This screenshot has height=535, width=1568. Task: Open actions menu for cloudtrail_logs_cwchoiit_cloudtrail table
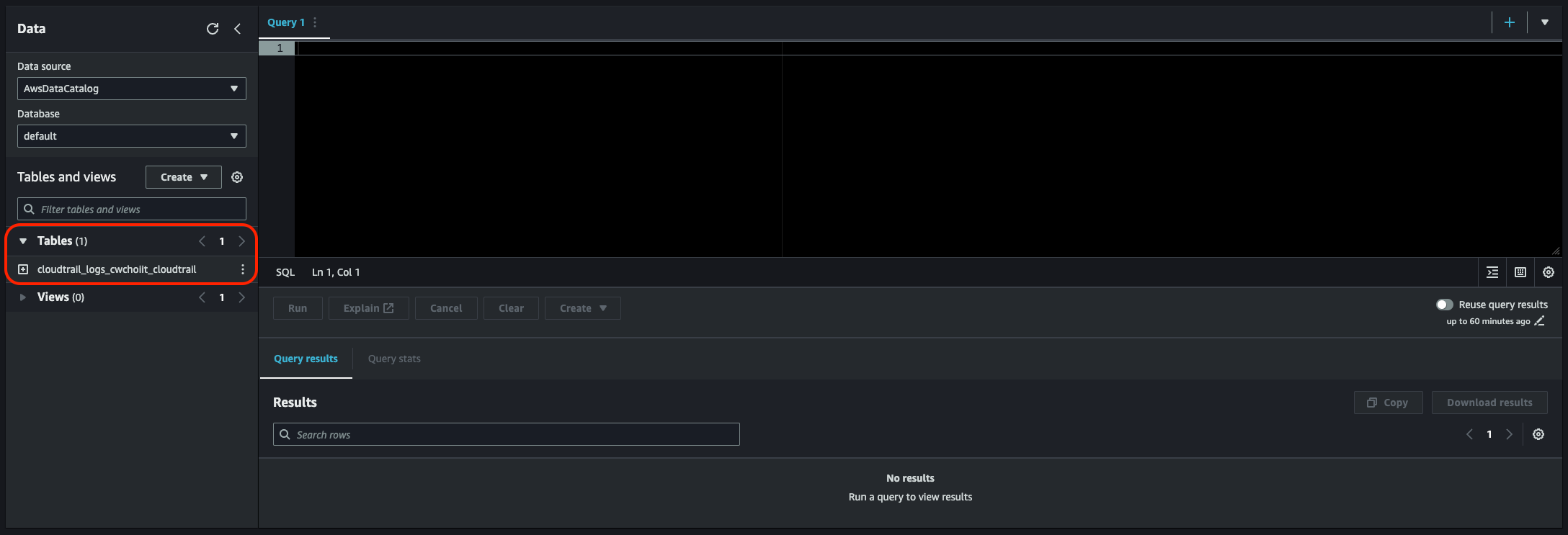tap(242, 269)
